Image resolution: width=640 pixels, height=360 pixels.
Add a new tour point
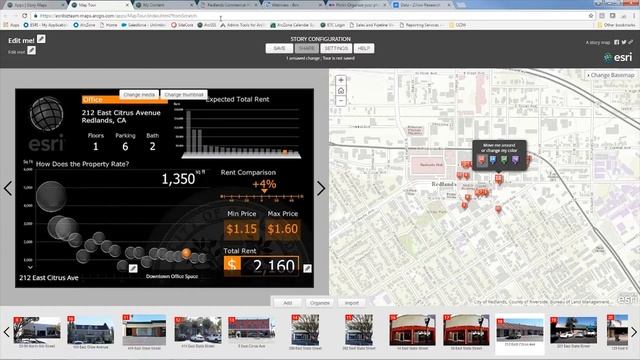(288, 303)
